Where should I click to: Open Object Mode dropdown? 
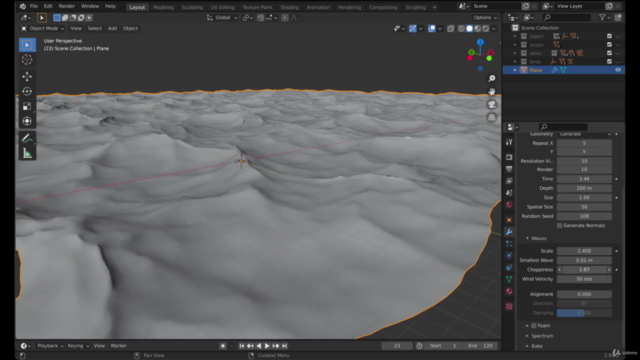coord(42,29)
